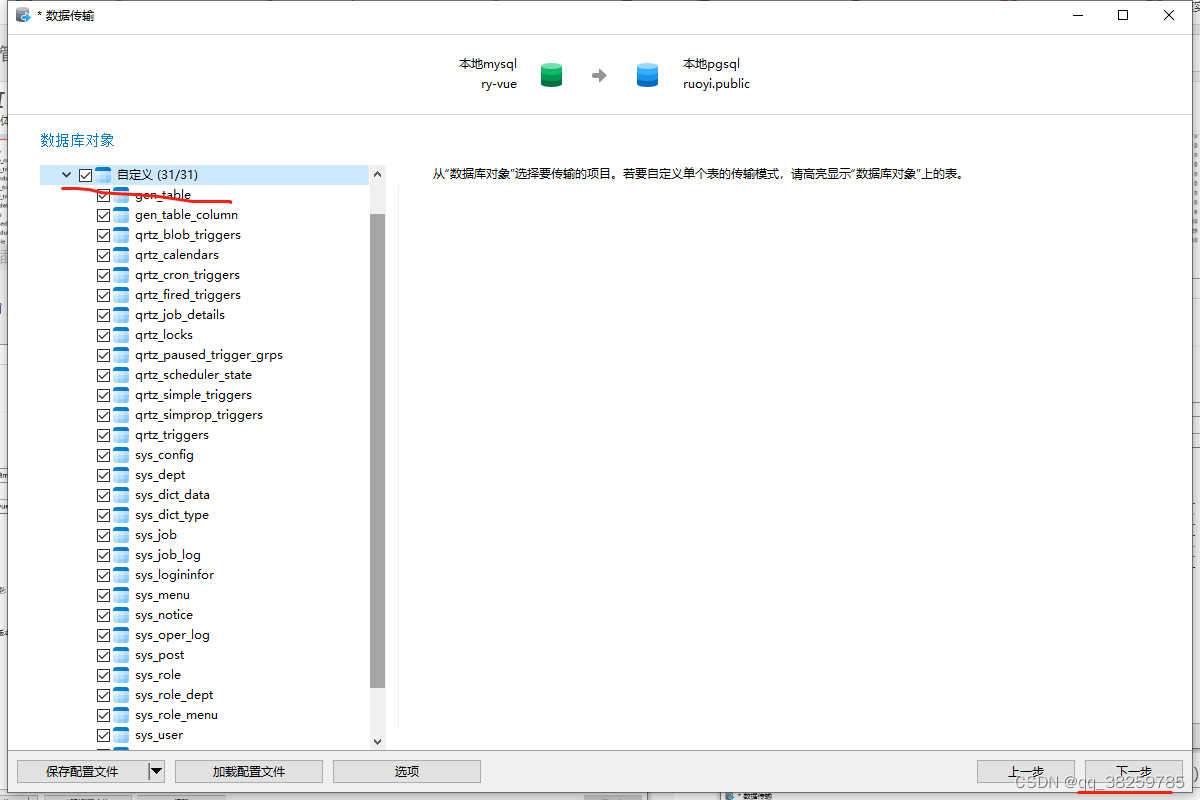
Task: Click the tree vertical scrollbar thumb
Action: pyautogui.click(x=377, y=450)
